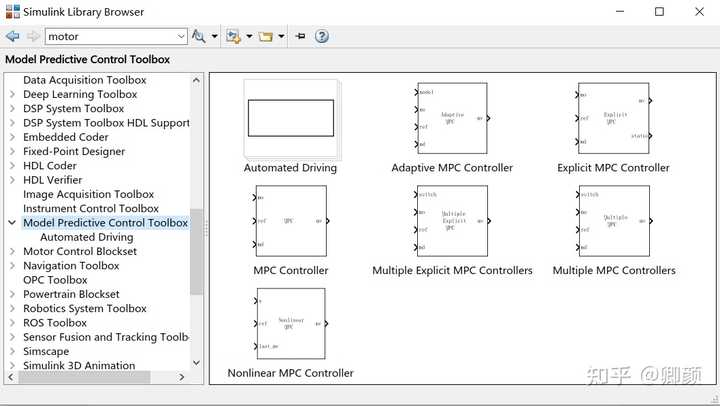Screen dimensions: 720x406
Task: Click the new model icon
Action: click(233, 36)
